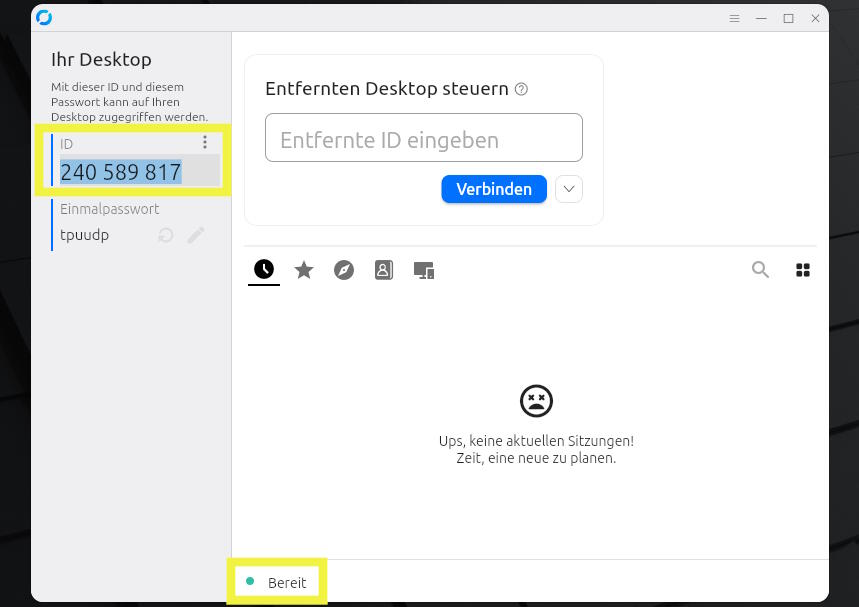Toggle the grid view layout icon
859x607 pixels.
(803, 270)
